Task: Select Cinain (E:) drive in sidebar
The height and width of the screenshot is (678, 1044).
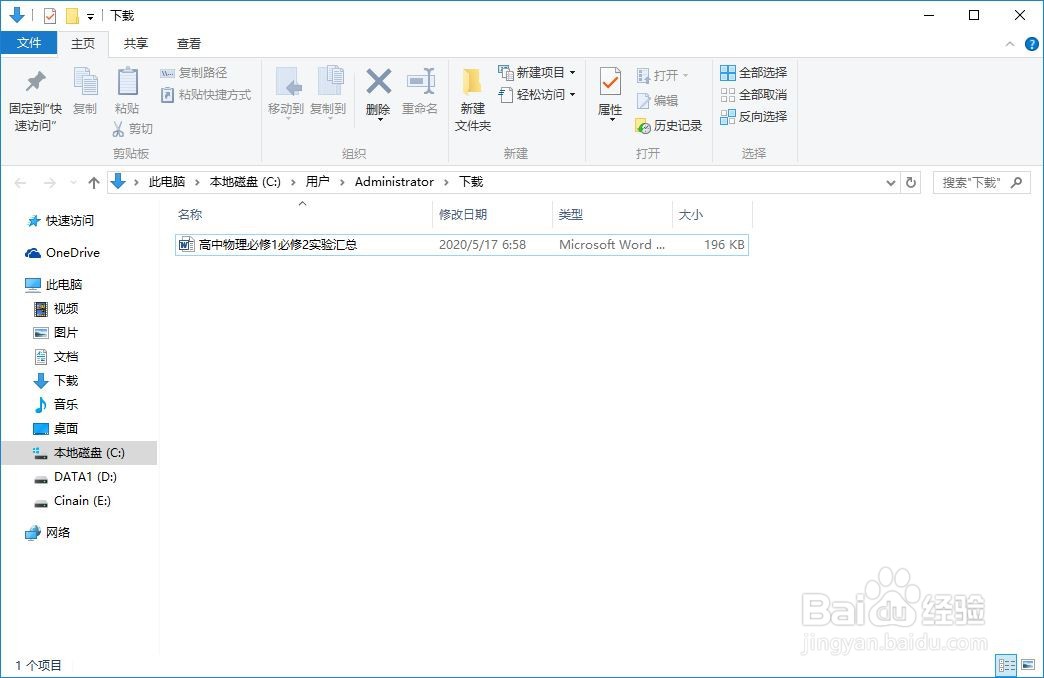Action: pos(73,501)
